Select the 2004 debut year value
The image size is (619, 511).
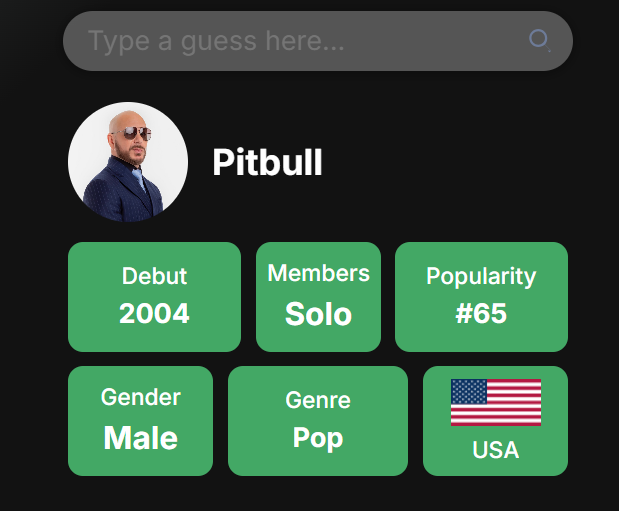(x=154, y=313)
